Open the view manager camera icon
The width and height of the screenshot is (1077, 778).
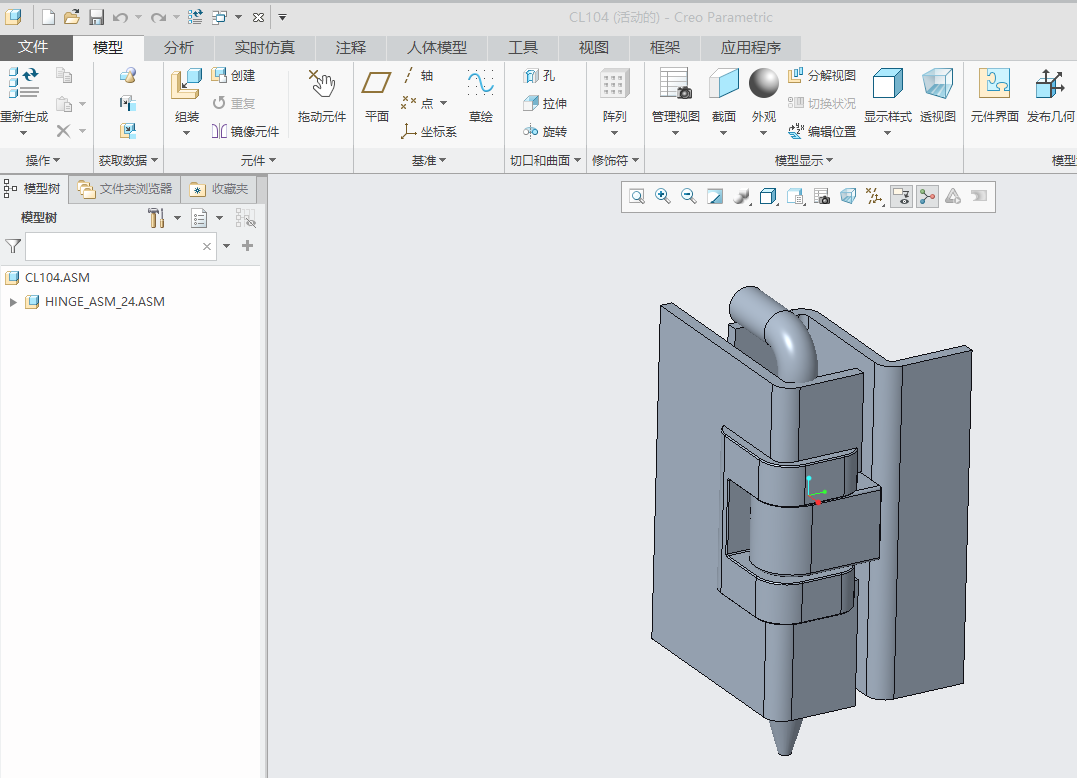(x=822, y=197)
